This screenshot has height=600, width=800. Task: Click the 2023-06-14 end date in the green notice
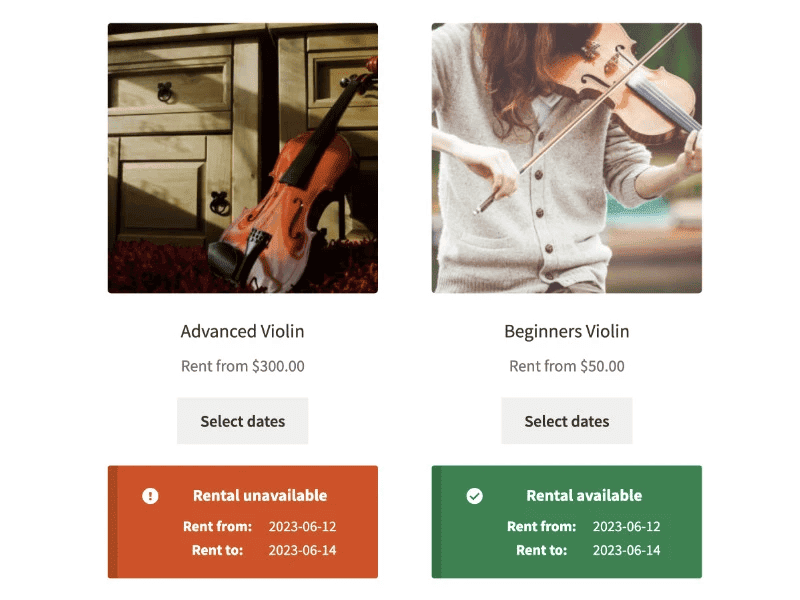(x=627, y=551)
